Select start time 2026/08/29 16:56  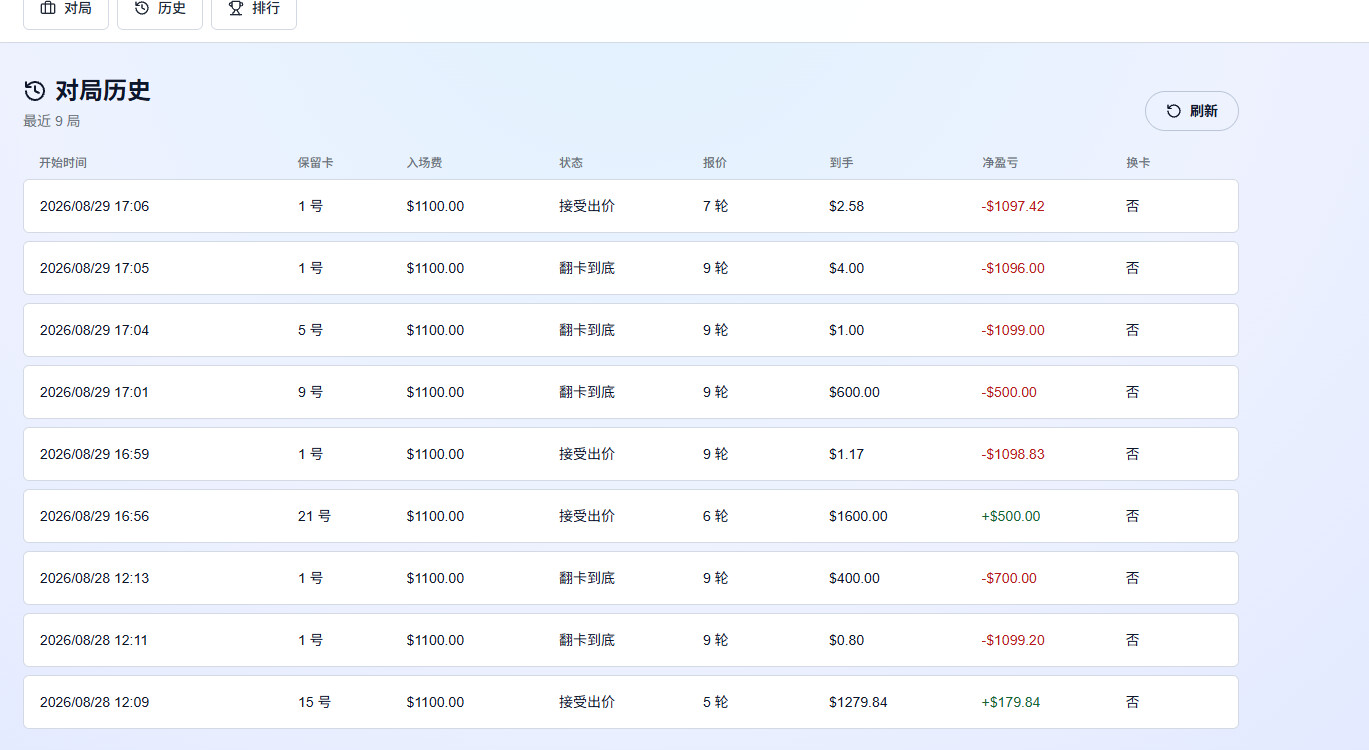94,516
